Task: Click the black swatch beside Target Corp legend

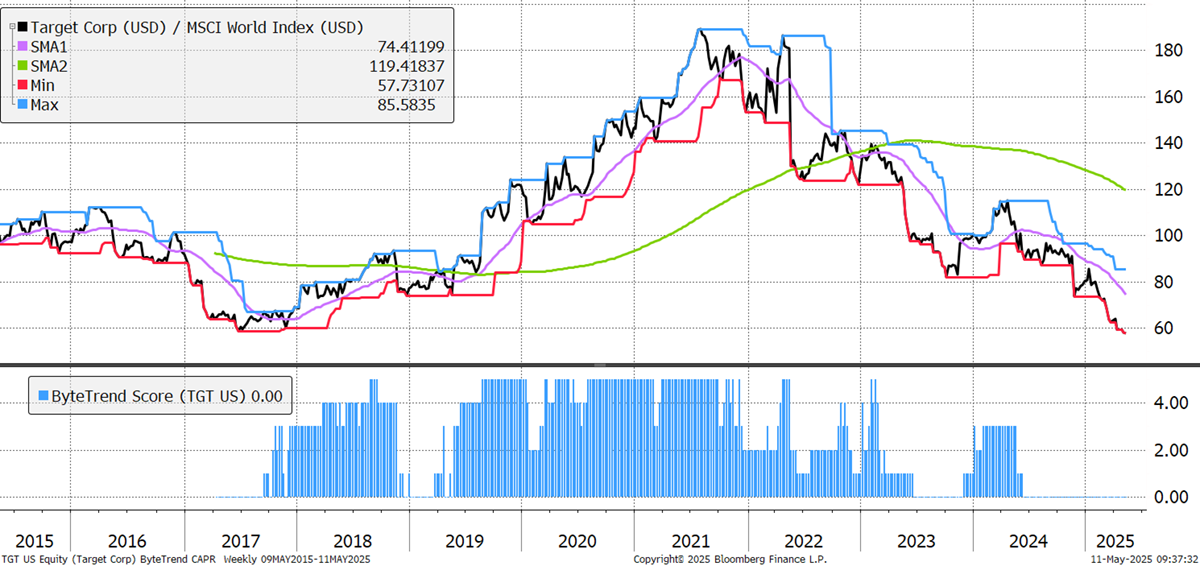Action: click(x=25, y=26)
